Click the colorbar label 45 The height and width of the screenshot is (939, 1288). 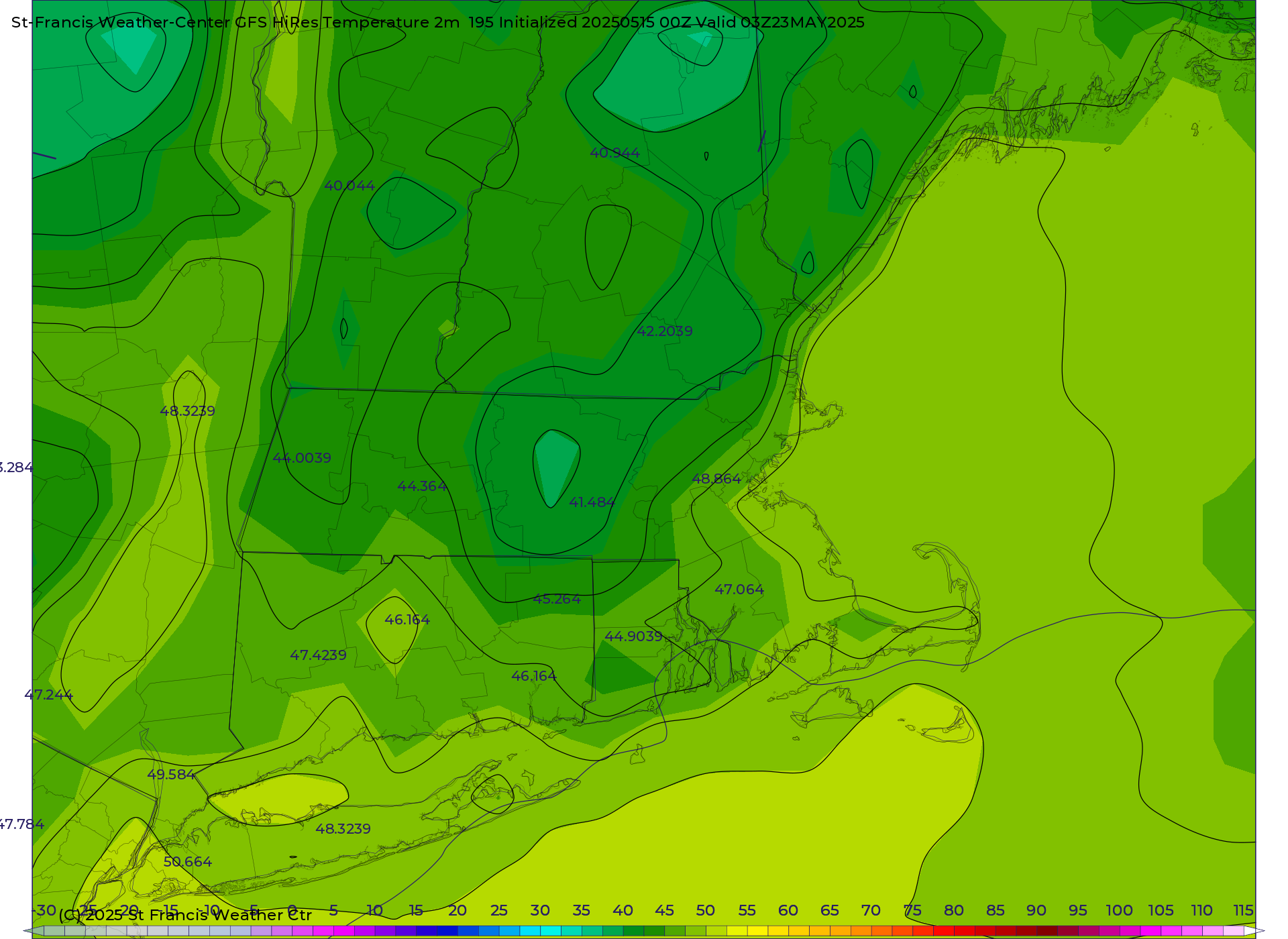pos(665,911)
